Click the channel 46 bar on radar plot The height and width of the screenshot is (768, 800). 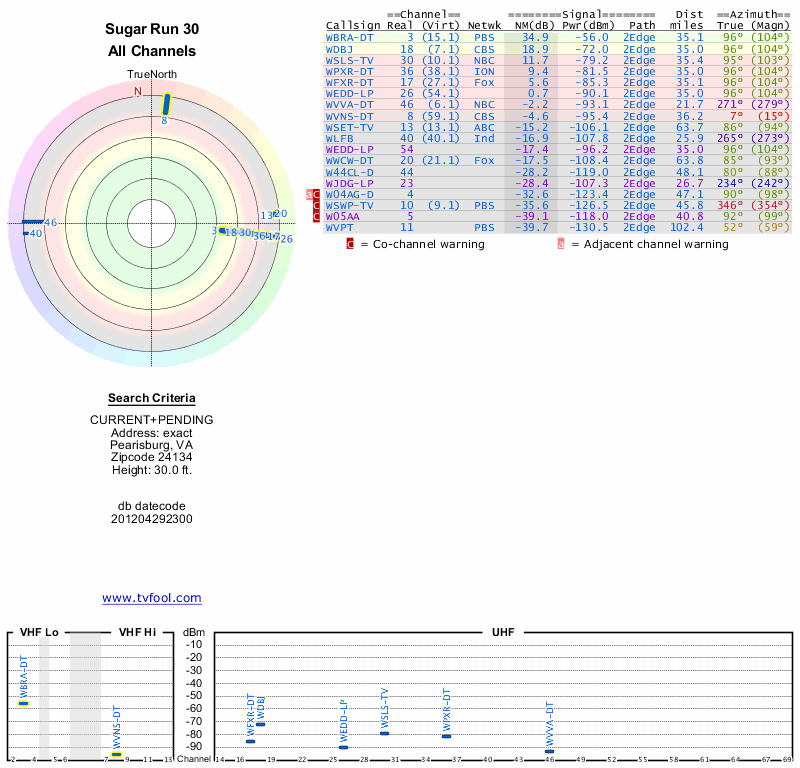point(32,222)
